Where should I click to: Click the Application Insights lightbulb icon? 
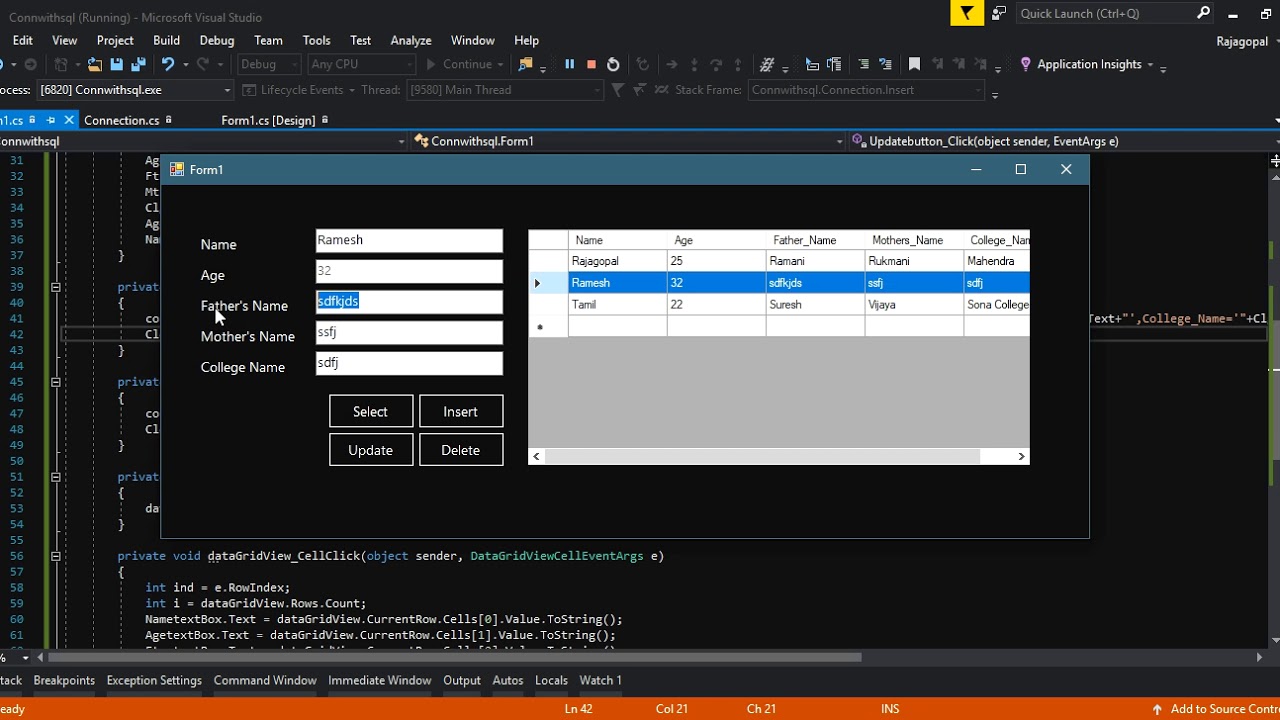(1025, 64)
